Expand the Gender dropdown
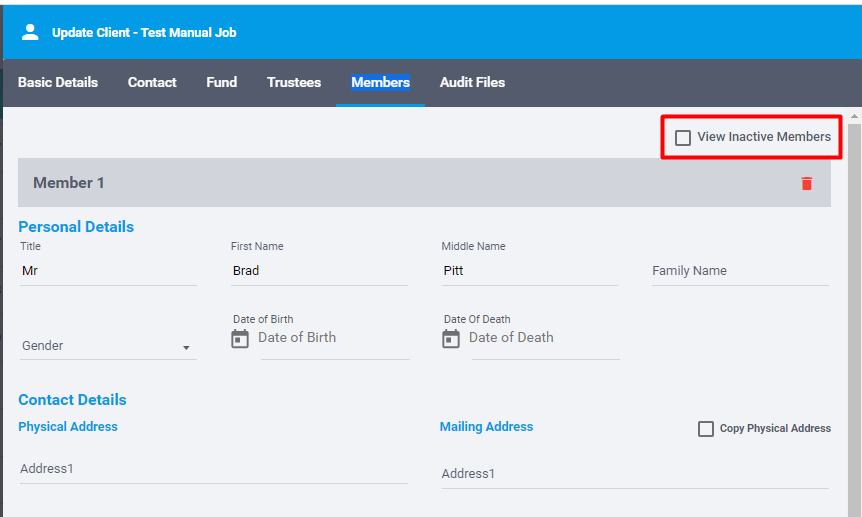This screenshot has height=517, width=862. point(186,347)
